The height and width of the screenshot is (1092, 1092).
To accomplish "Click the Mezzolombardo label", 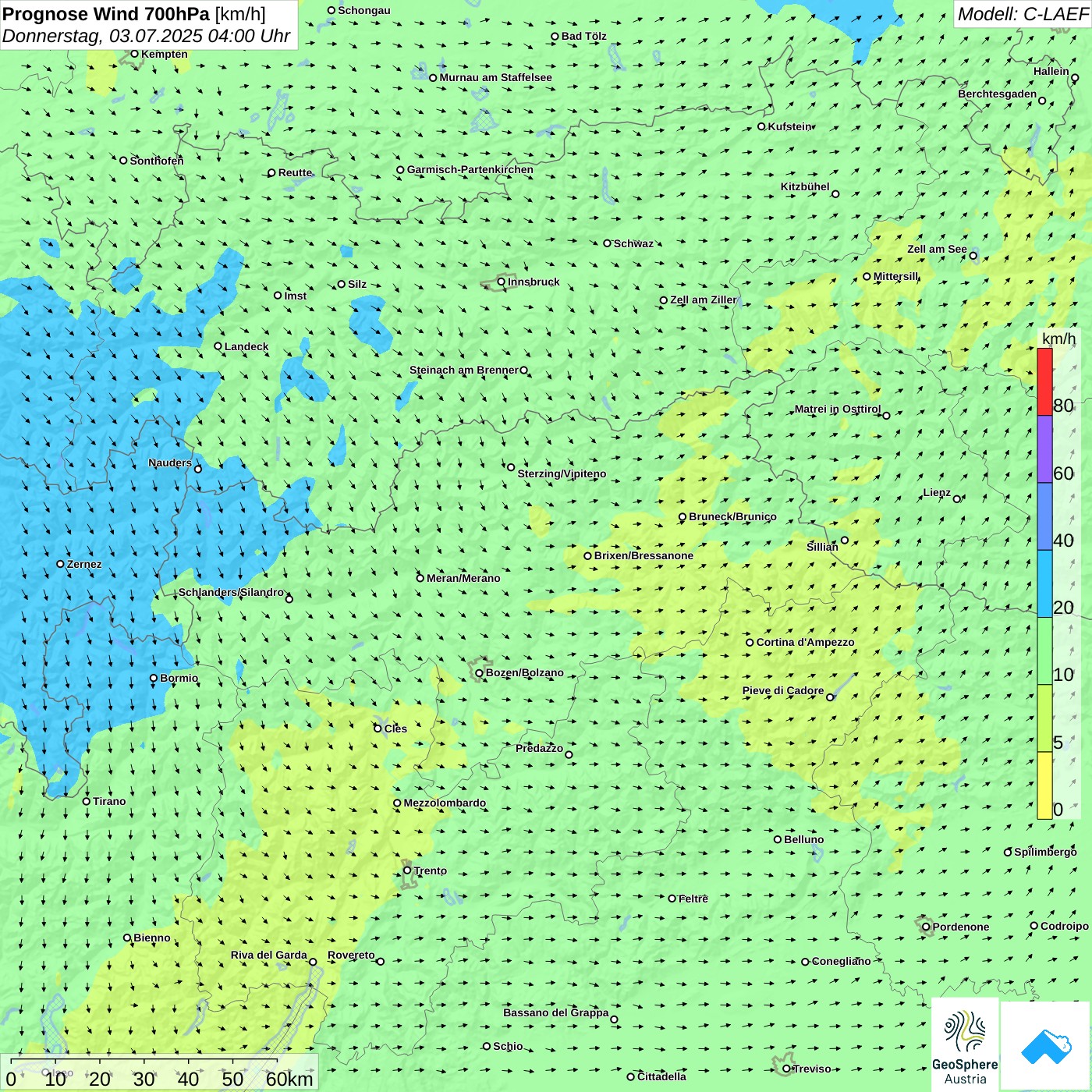I will click(x=445, y=803).
